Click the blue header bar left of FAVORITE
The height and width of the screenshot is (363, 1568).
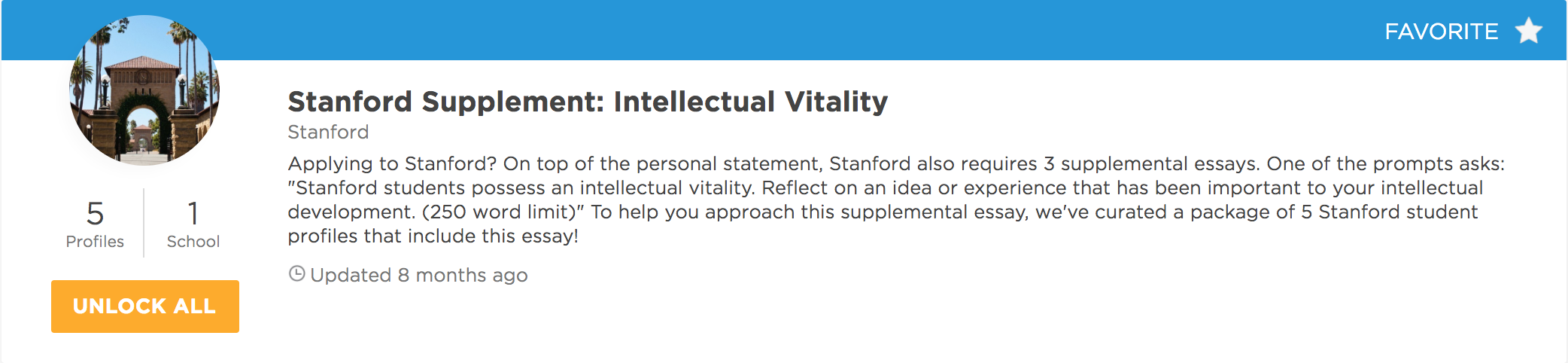click(x=752, y=30)
